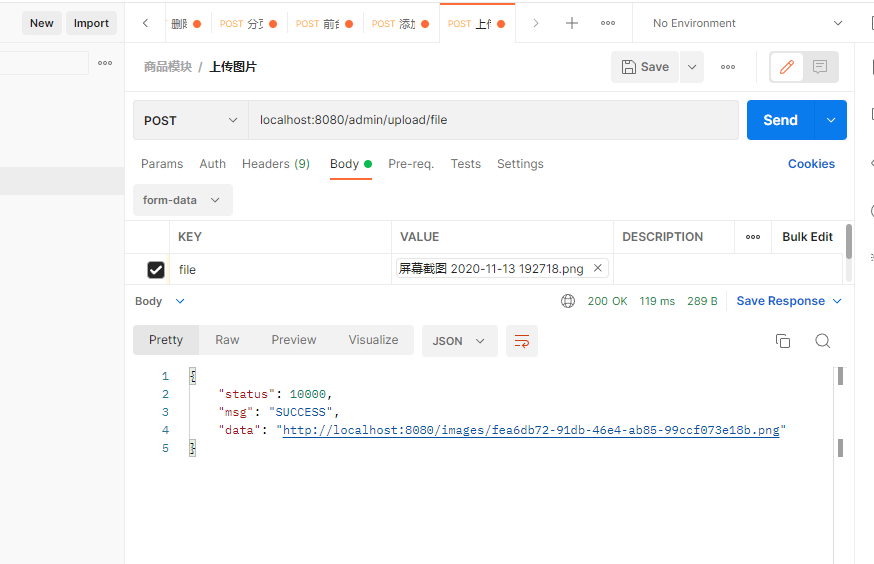
Task: Expand the response Body dropdown
Action: (160, 302)
